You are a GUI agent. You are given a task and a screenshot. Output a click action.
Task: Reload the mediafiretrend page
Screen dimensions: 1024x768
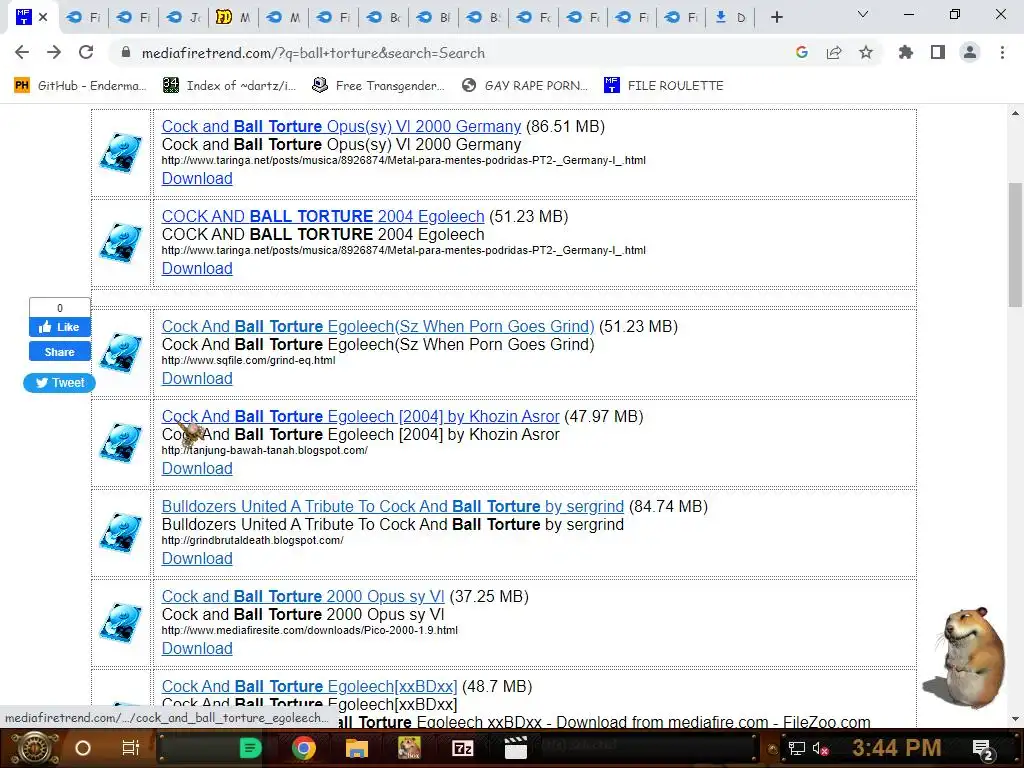coord(86,52)
